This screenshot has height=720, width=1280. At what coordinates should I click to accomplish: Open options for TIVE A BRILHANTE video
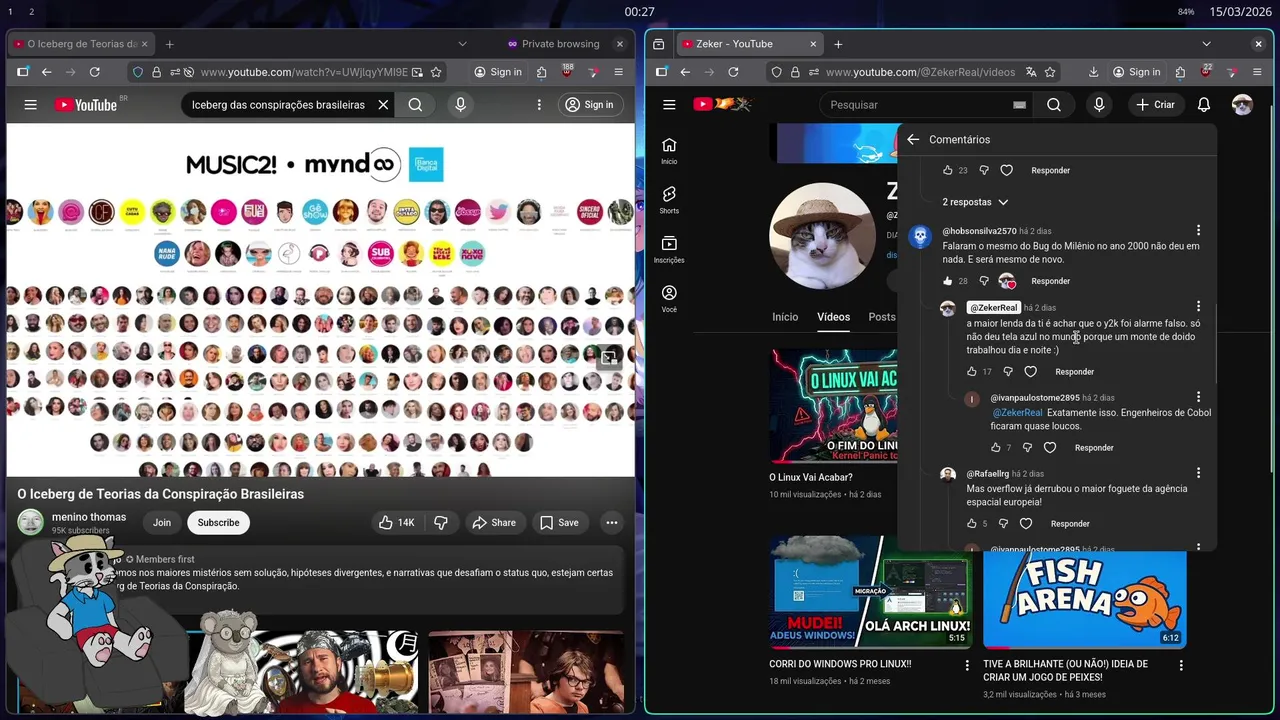[1180, 665]
